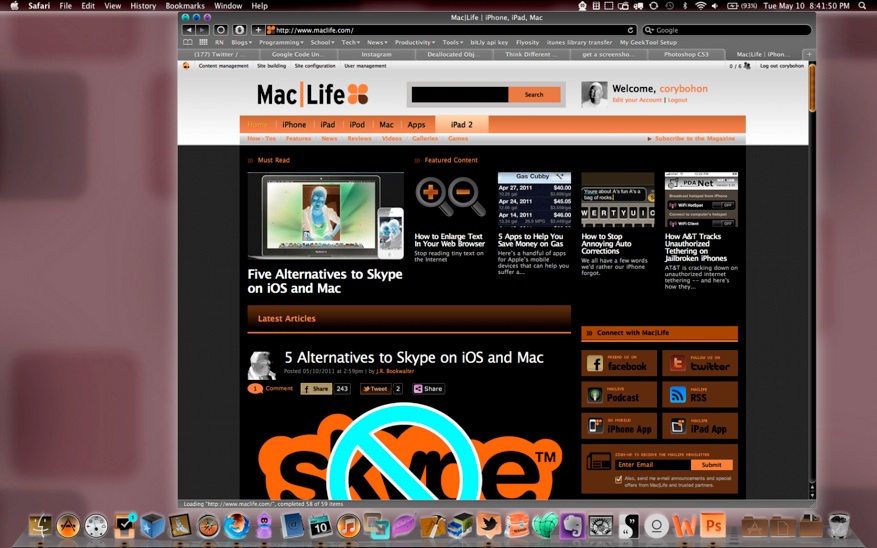Open Log out corybohon admin link
The height and width of the screenshot is (548, 877).
tap(782, 65)
